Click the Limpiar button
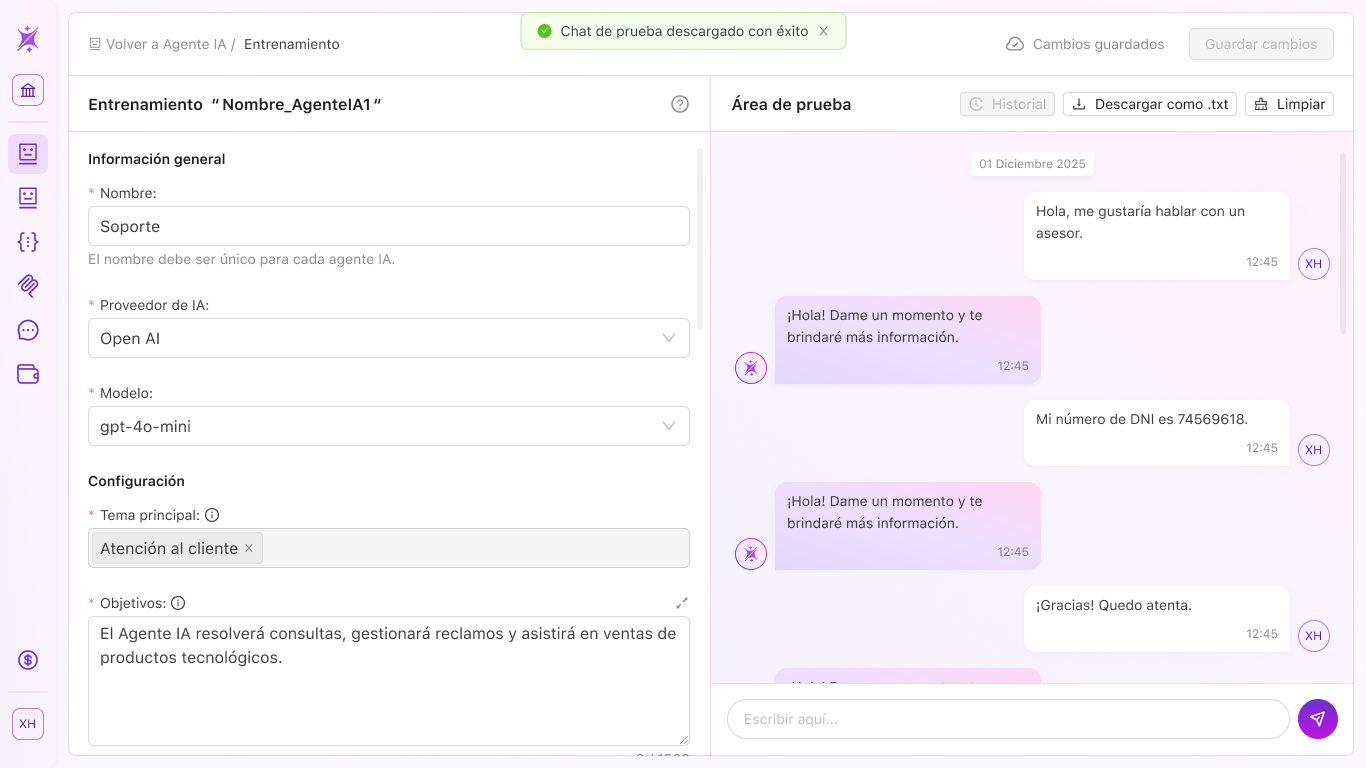Image resolution: width=1366 pixels, height=768 pixels. click(1289, 104)
